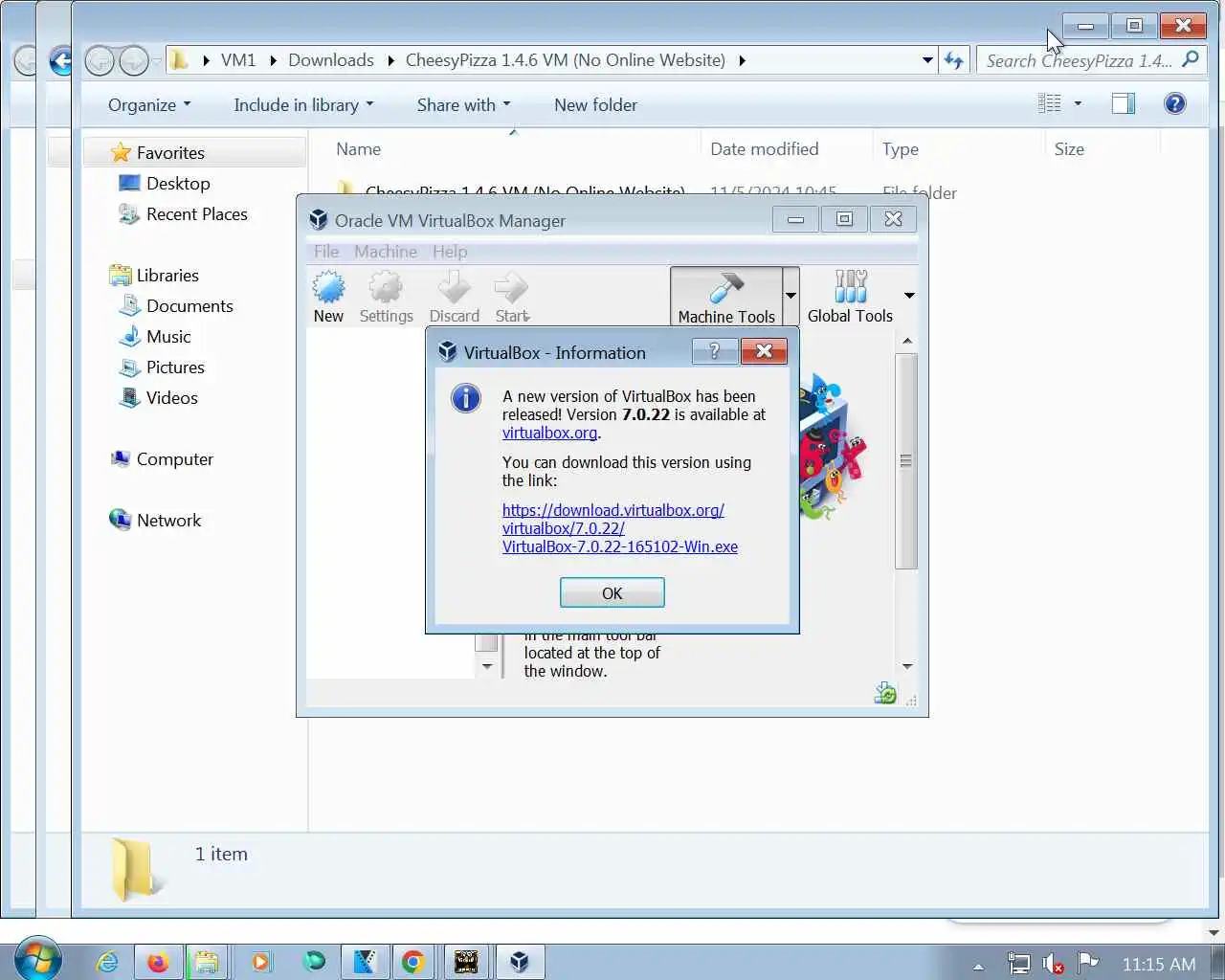Expand the arrow after the CheesyPizza breadcrumb
1225x980 pixels.
point(742,60)
